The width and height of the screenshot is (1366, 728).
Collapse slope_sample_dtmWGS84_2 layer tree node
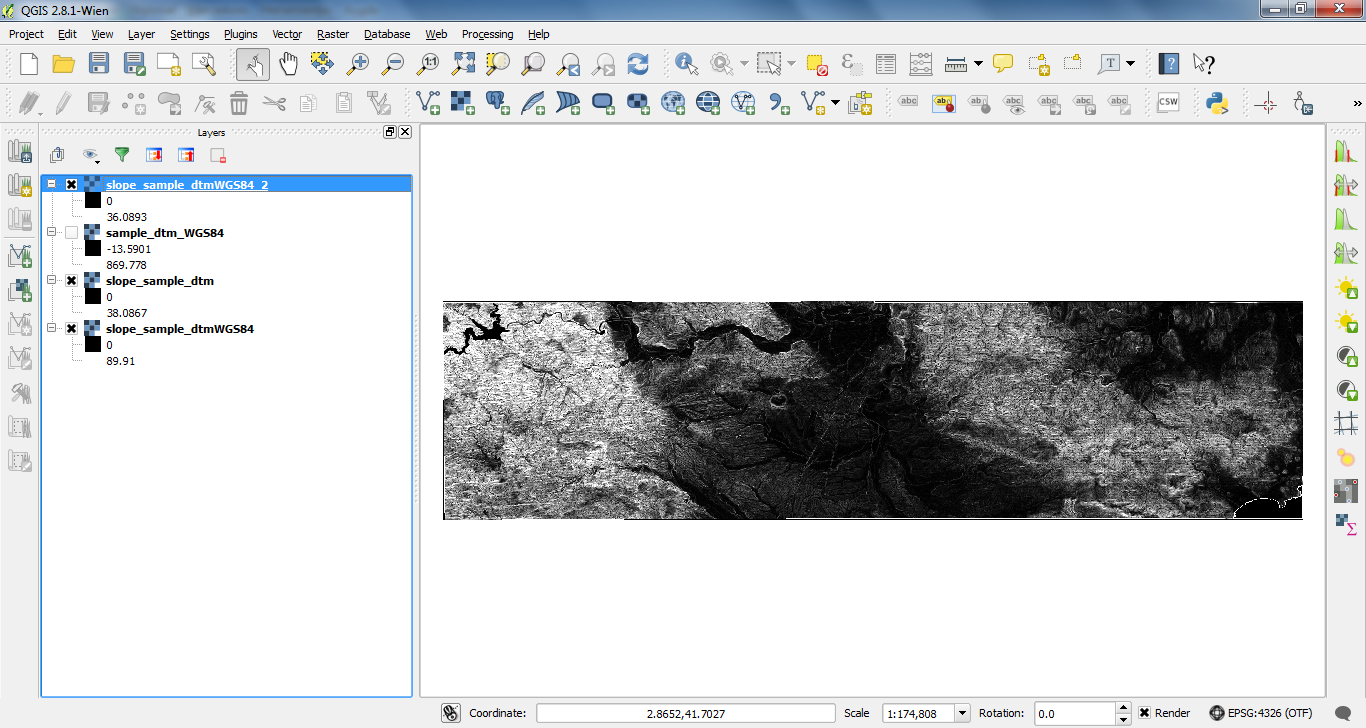52,185
